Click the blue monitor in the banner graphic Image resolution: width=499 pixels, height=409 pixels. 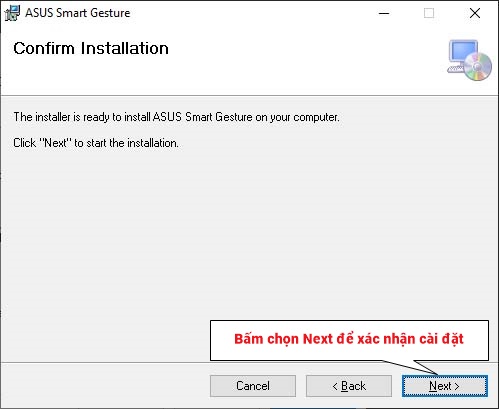click(463, 52)
